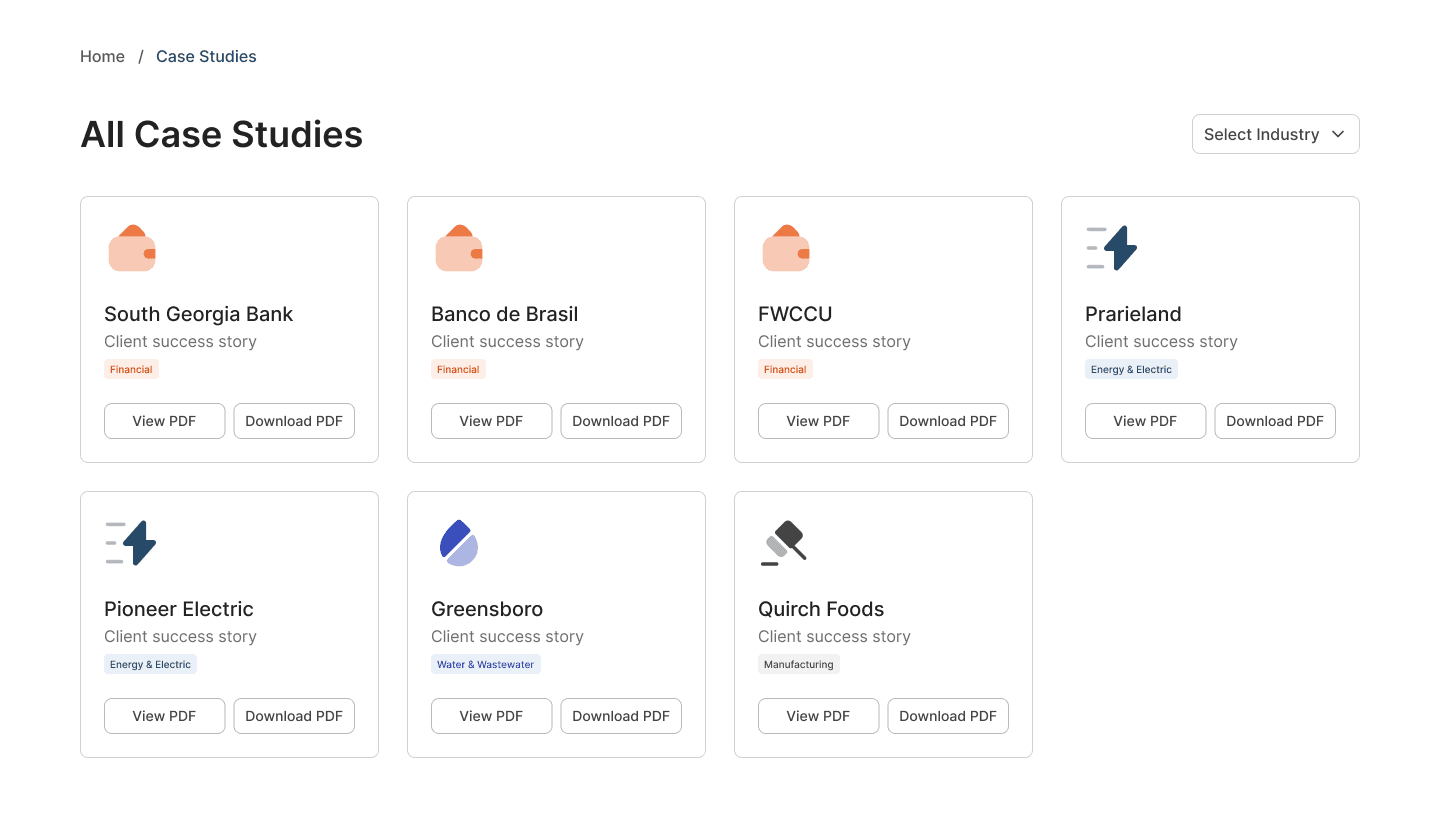
Task: Click the water droplet icon on Greensboro card
Action: pos(458,543)
